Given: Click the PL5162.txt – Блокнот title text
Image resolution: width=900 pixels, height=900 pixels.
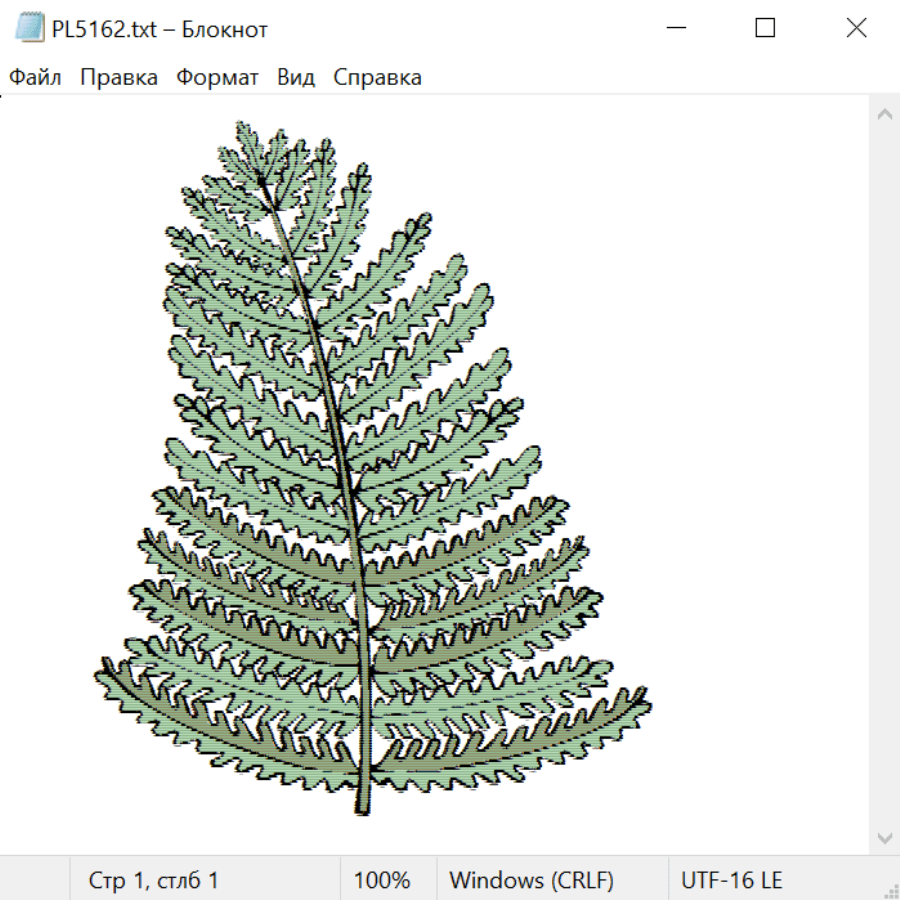Looking at the screenshot, I should tap(160, 29).
